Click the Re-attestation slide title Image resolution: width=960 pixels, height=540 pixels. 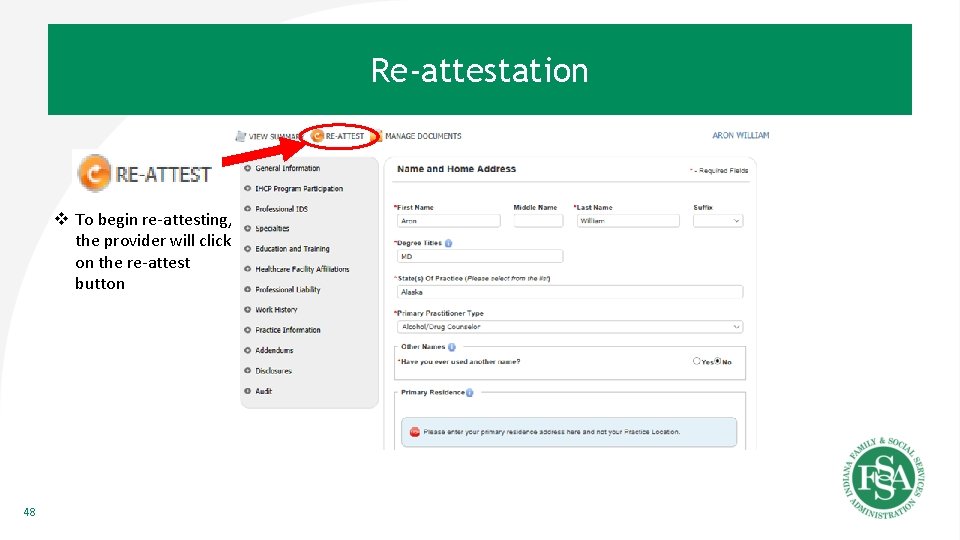pos(479,70)
